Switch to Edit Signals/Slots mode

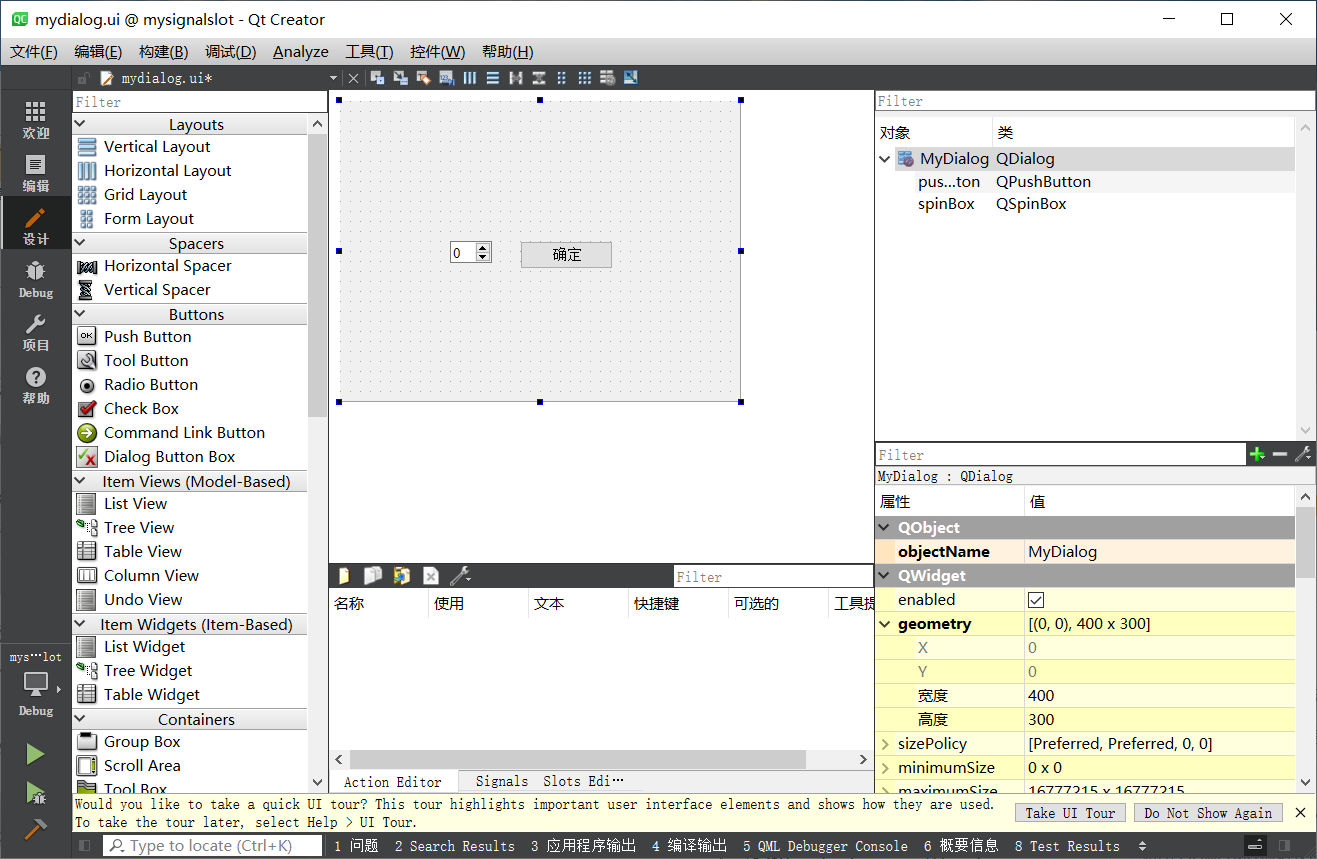400,78
